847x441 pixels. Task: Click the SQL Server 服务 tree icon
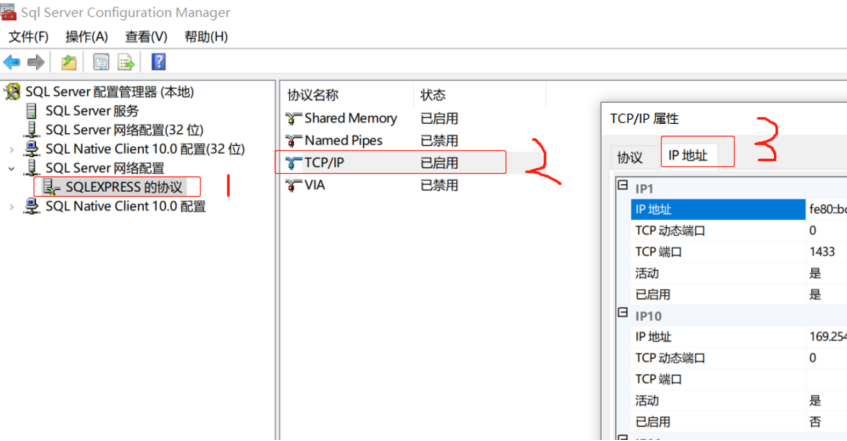point(31,111)
